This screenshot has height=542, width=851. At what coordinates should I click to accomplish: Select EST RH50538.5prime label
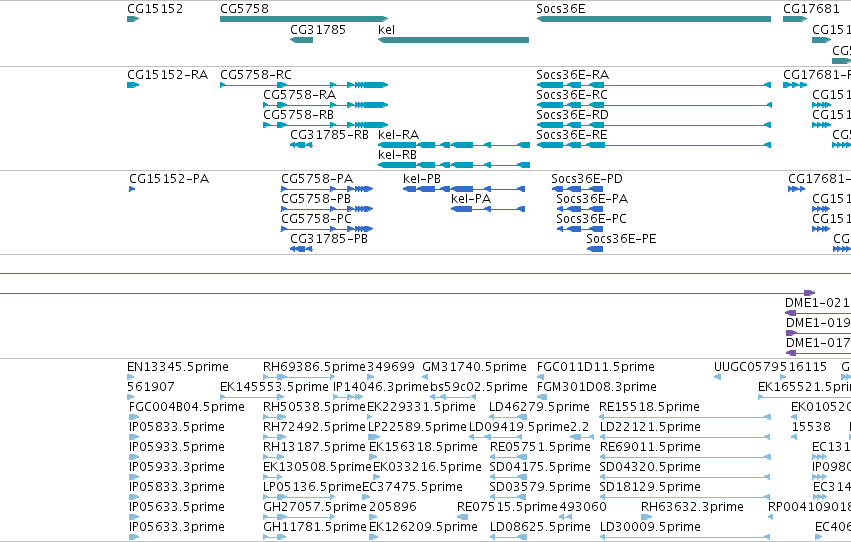coord(314,407)
